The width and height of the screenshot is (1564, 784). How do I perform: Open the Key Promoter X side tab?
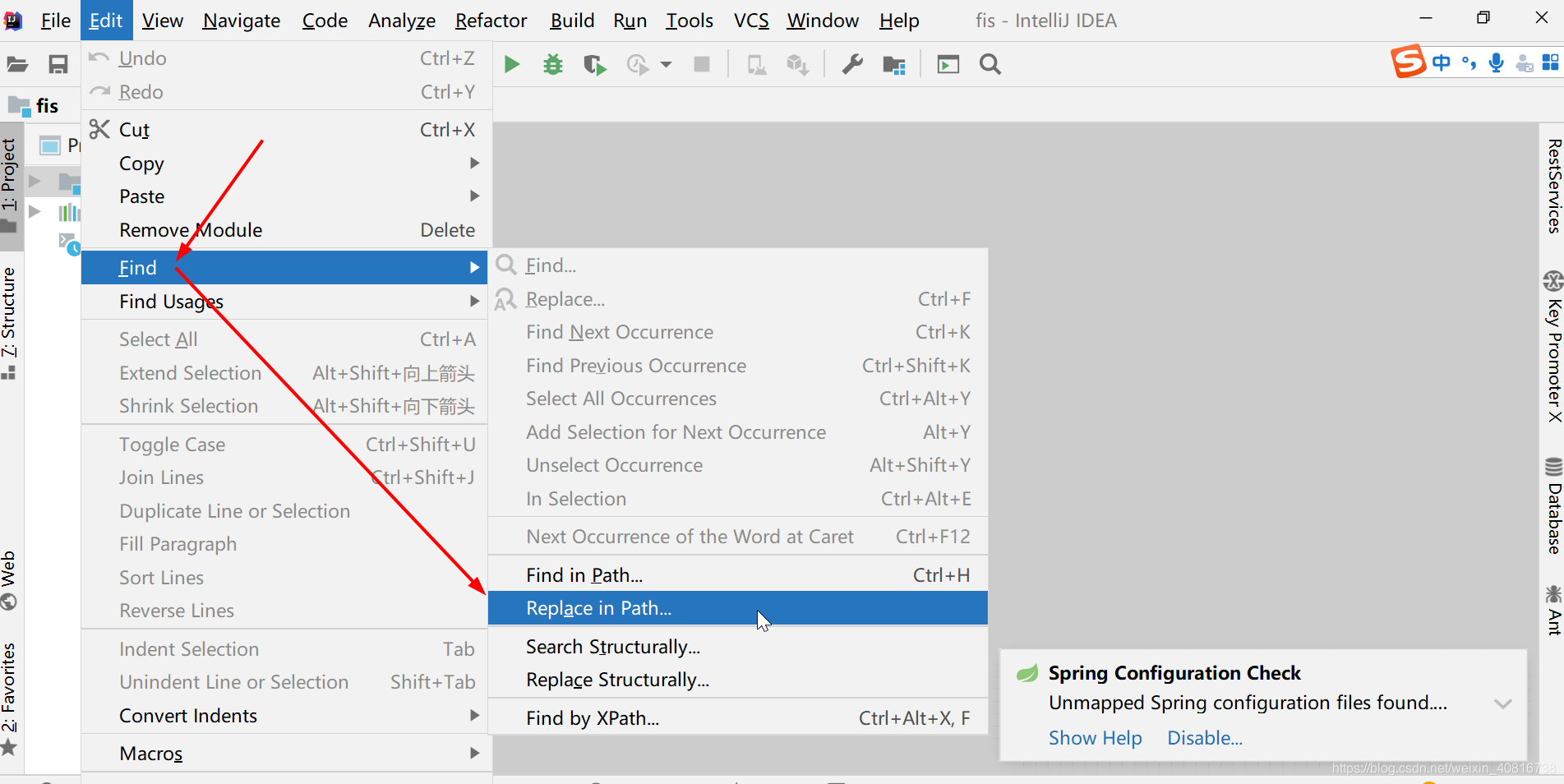[1553, 346]
